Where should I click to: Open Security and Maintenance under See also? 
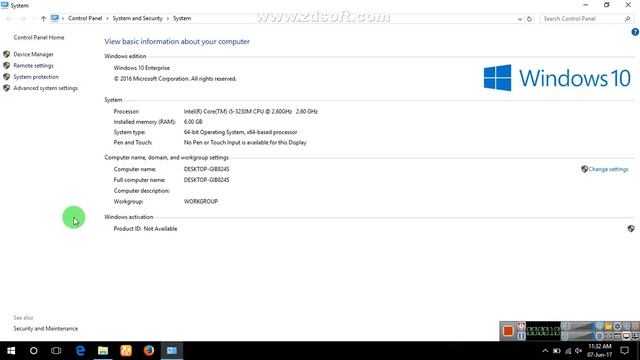click(45, 329)
